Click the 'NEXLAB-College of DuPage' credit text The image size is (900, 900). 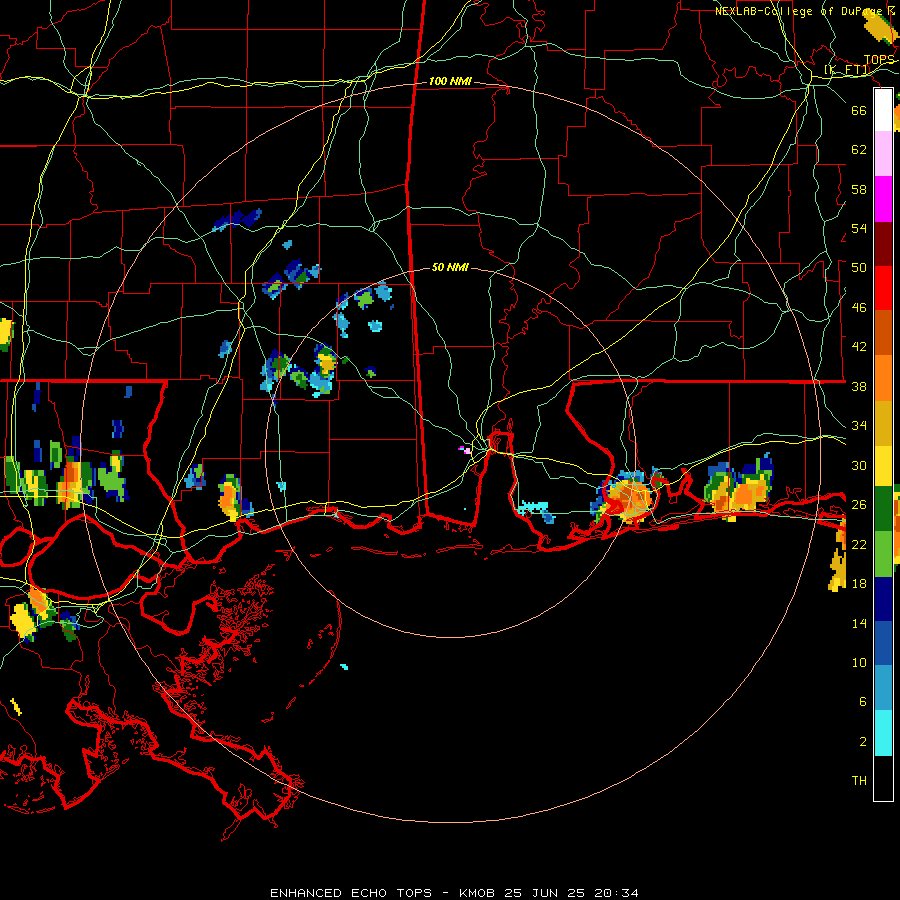pos(797,11)
